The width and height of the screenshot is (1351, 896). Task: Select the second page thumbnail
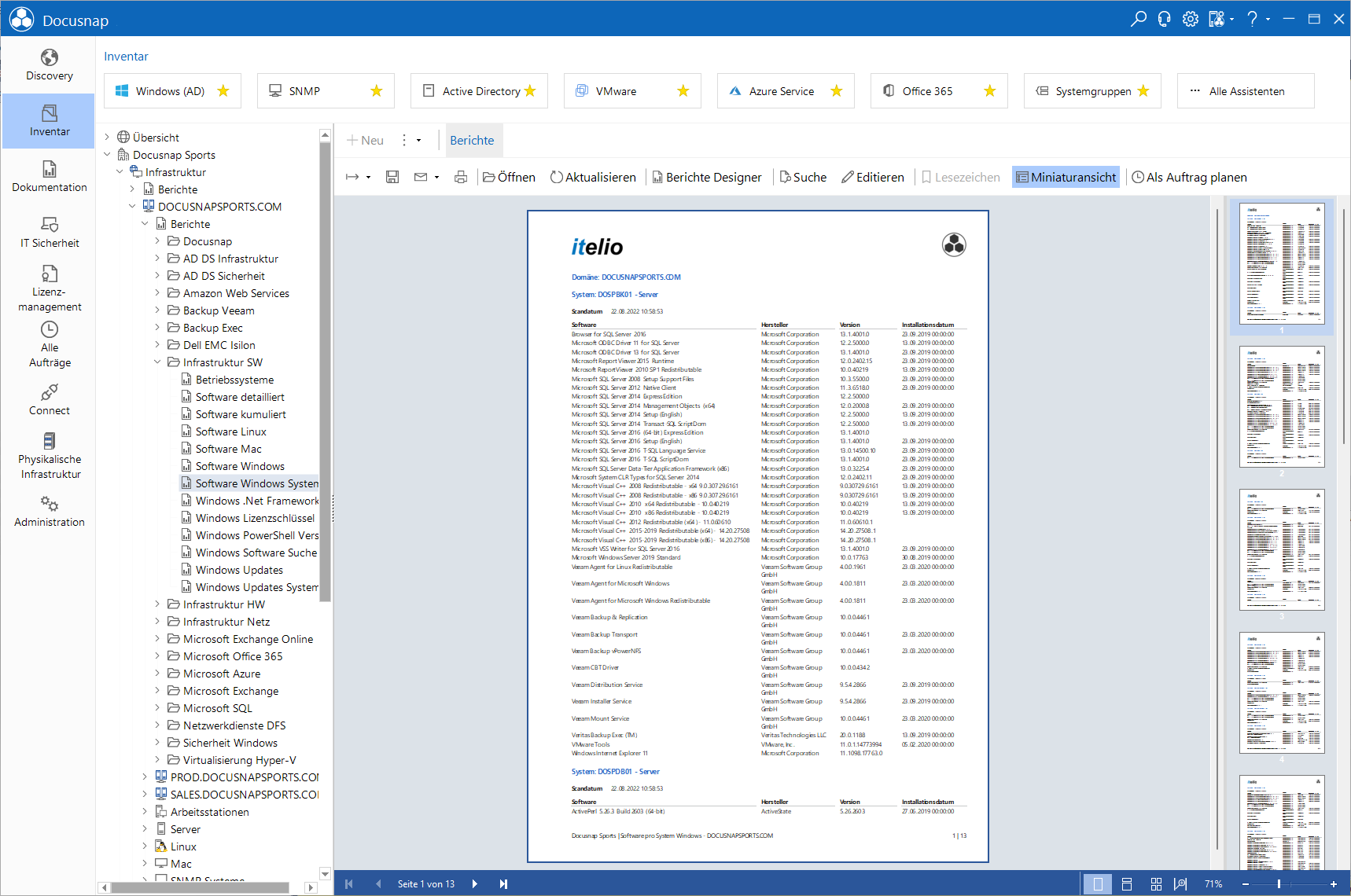pos(1282,407)
